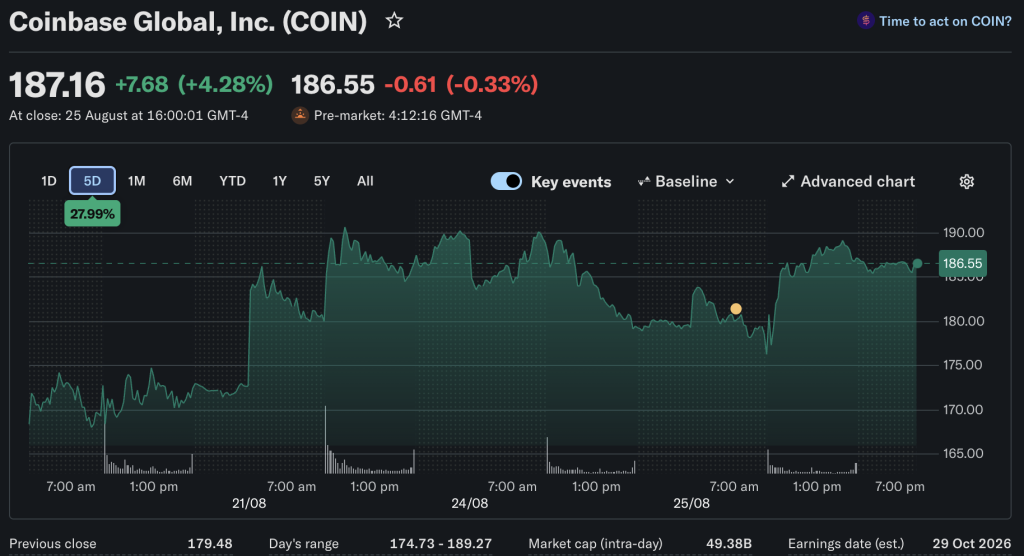Open the Baseline chart type dropdown
Screen dimensions: 1024x556
coord(686,182)
